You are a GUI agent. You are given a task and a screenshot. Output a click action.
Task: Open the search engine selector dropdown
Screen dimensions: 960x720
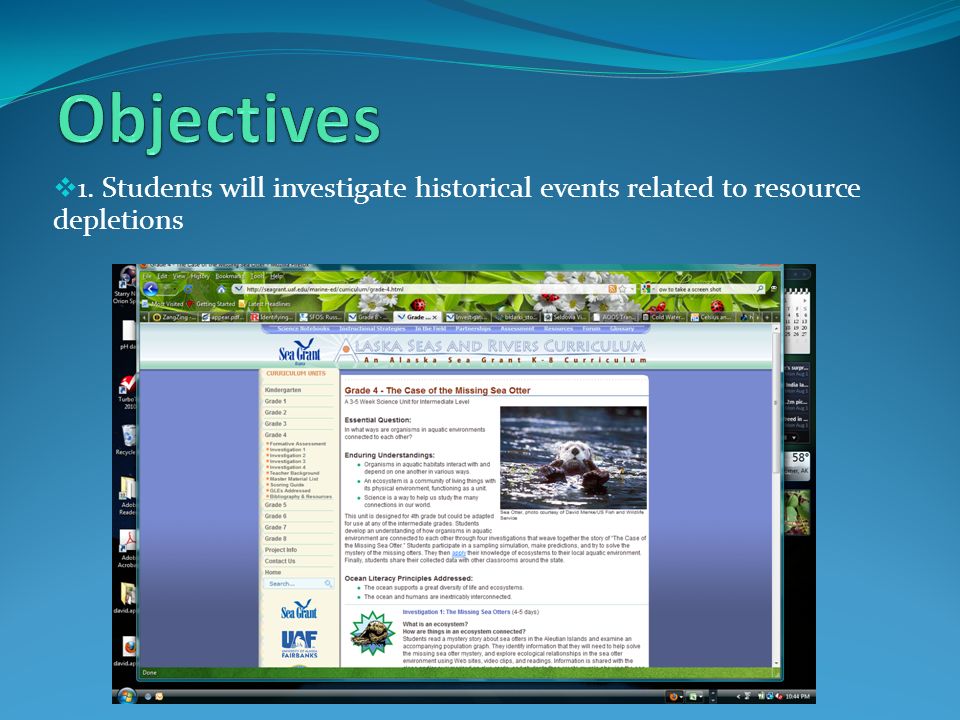point(648,289)
